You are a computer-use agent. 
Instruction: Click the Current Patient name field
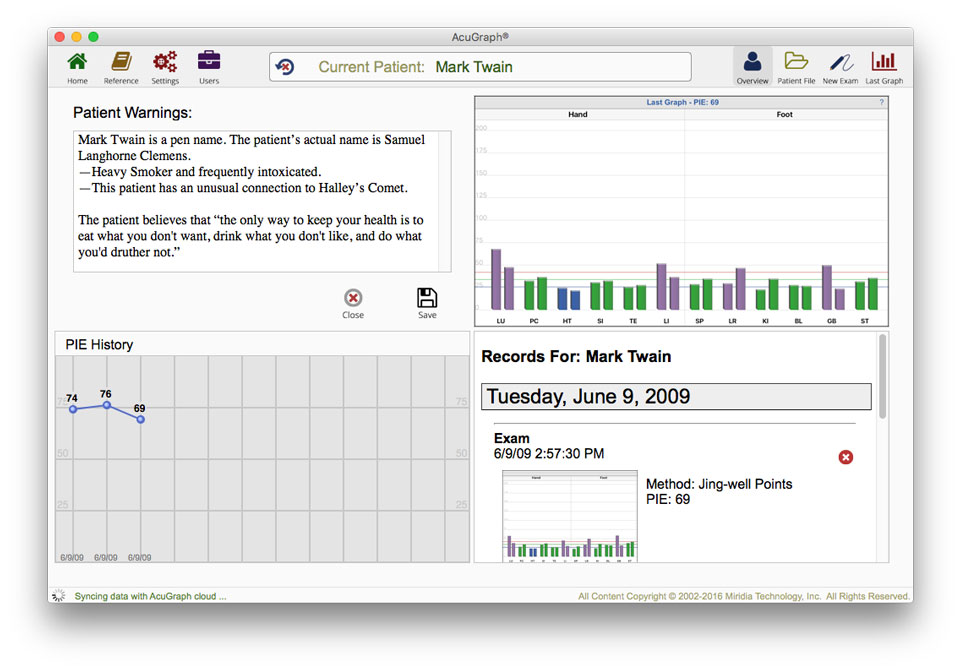coord(481,67)
